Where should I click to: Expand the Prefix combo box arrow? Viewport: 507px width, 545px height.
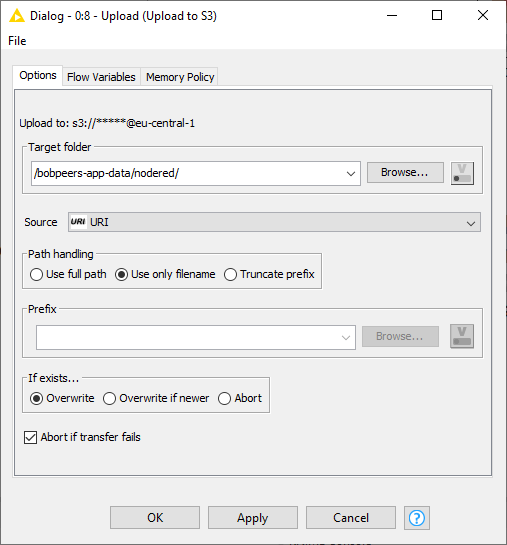346,337
